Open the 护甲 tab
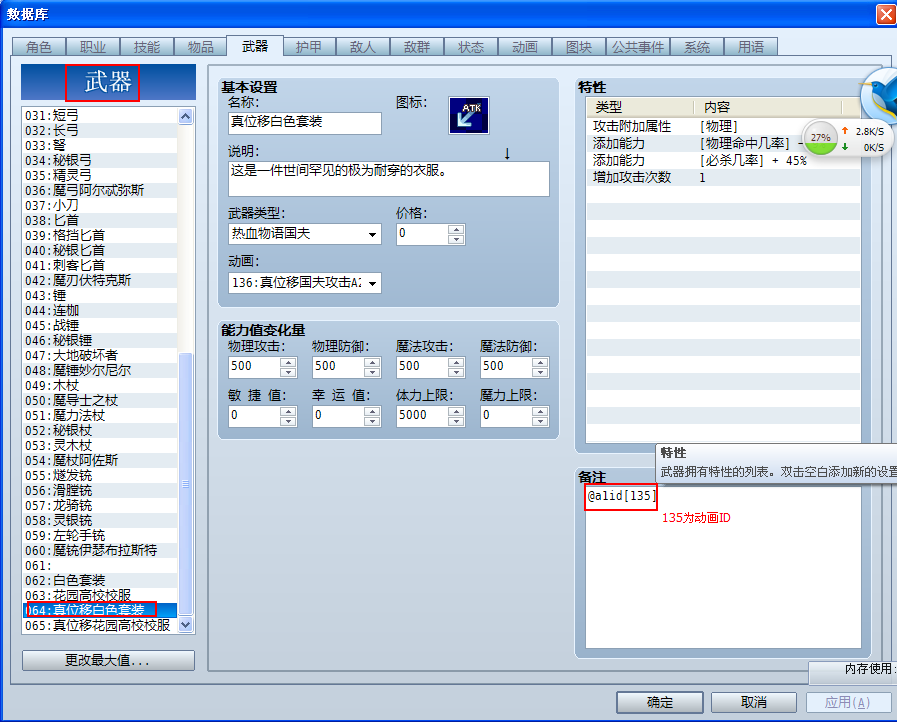The width and height of the screenshot is (897, 722). [309, 47]
